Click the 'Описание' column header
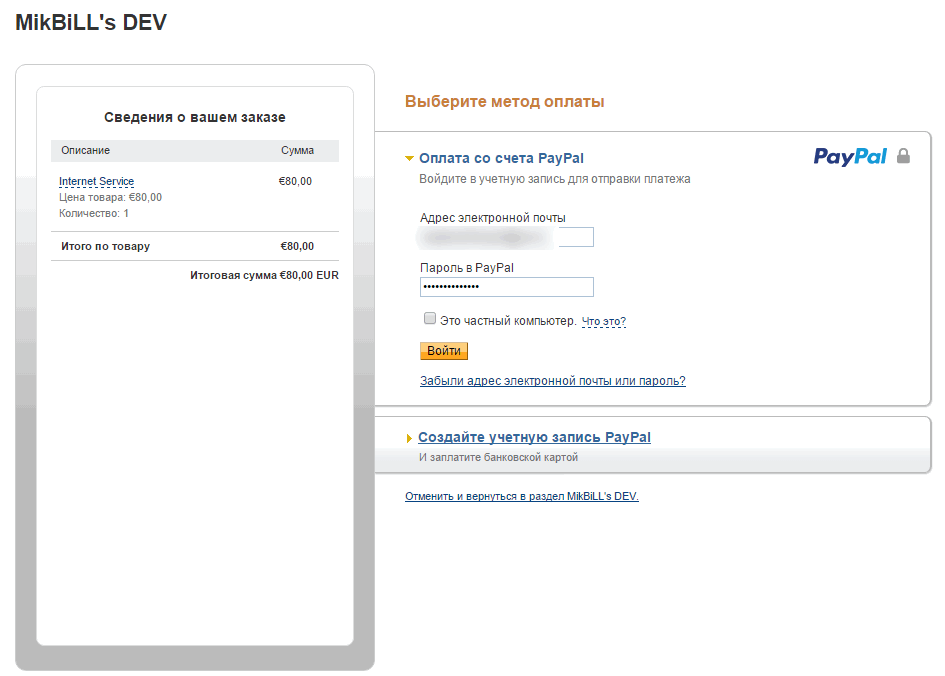 (85, 151)
